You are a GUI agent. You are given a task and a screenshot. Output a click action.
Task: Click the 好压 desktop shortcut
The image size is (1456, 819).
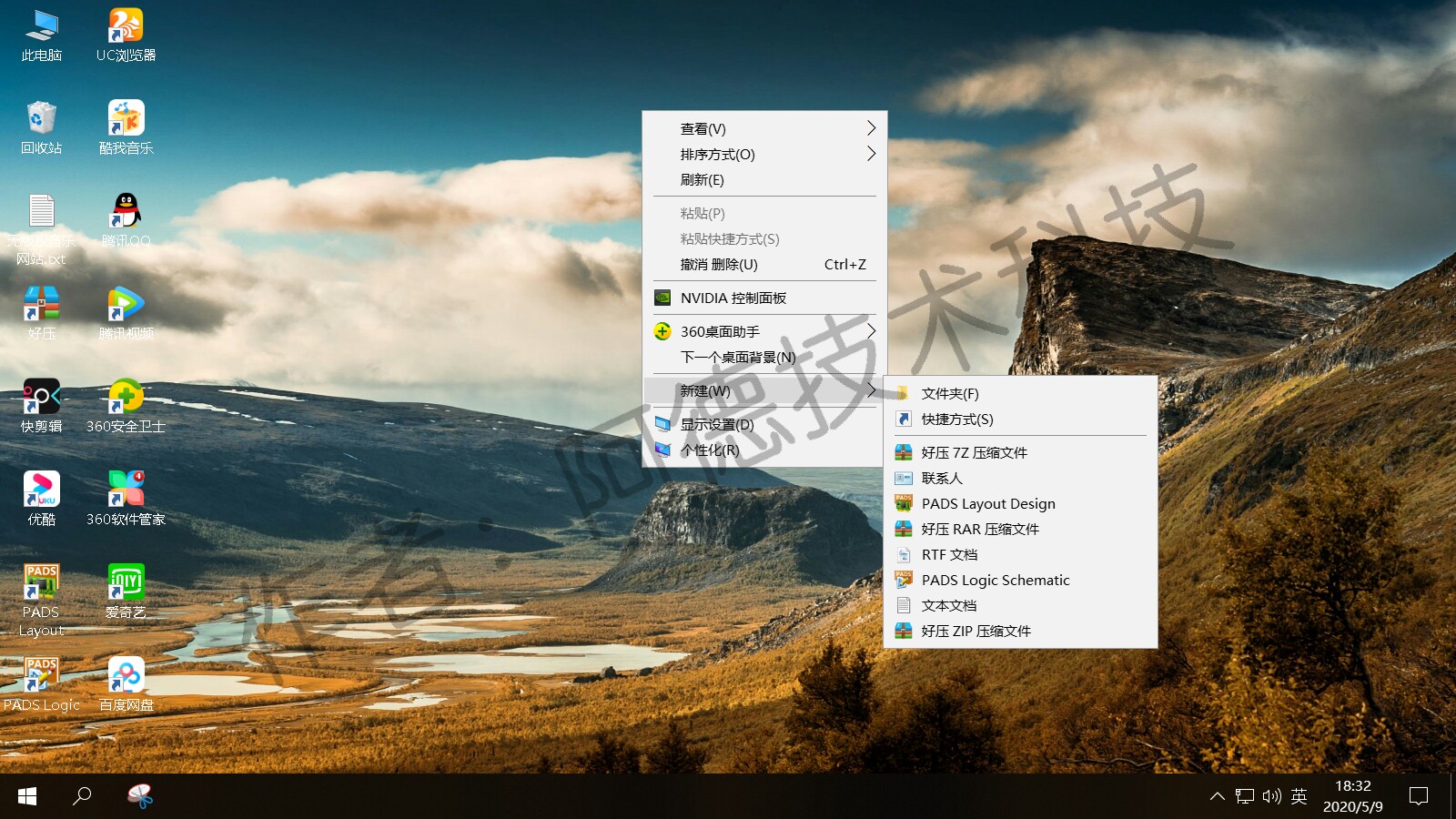[42, 314]
